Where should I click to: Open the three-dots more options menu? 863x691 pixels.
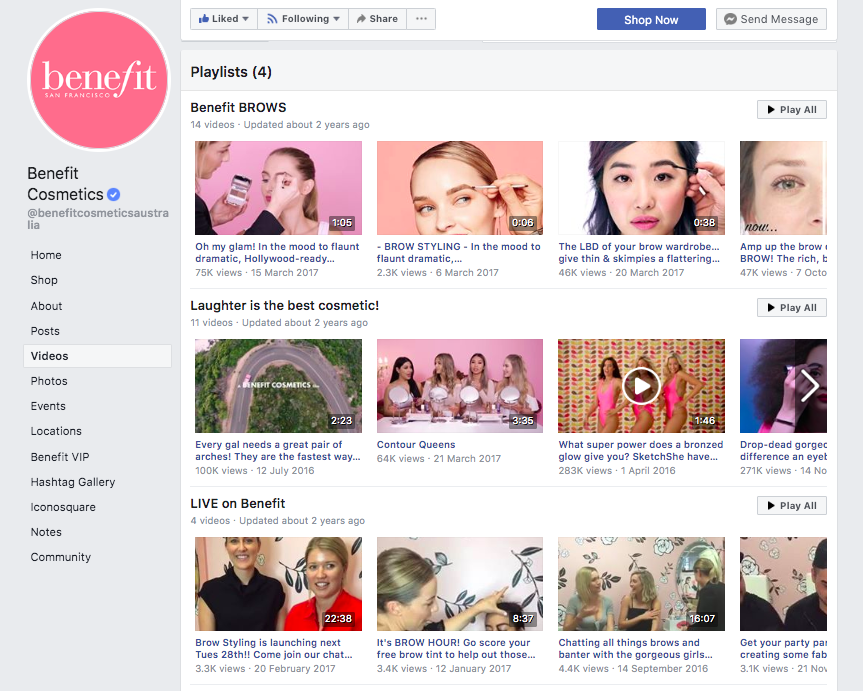421,19
